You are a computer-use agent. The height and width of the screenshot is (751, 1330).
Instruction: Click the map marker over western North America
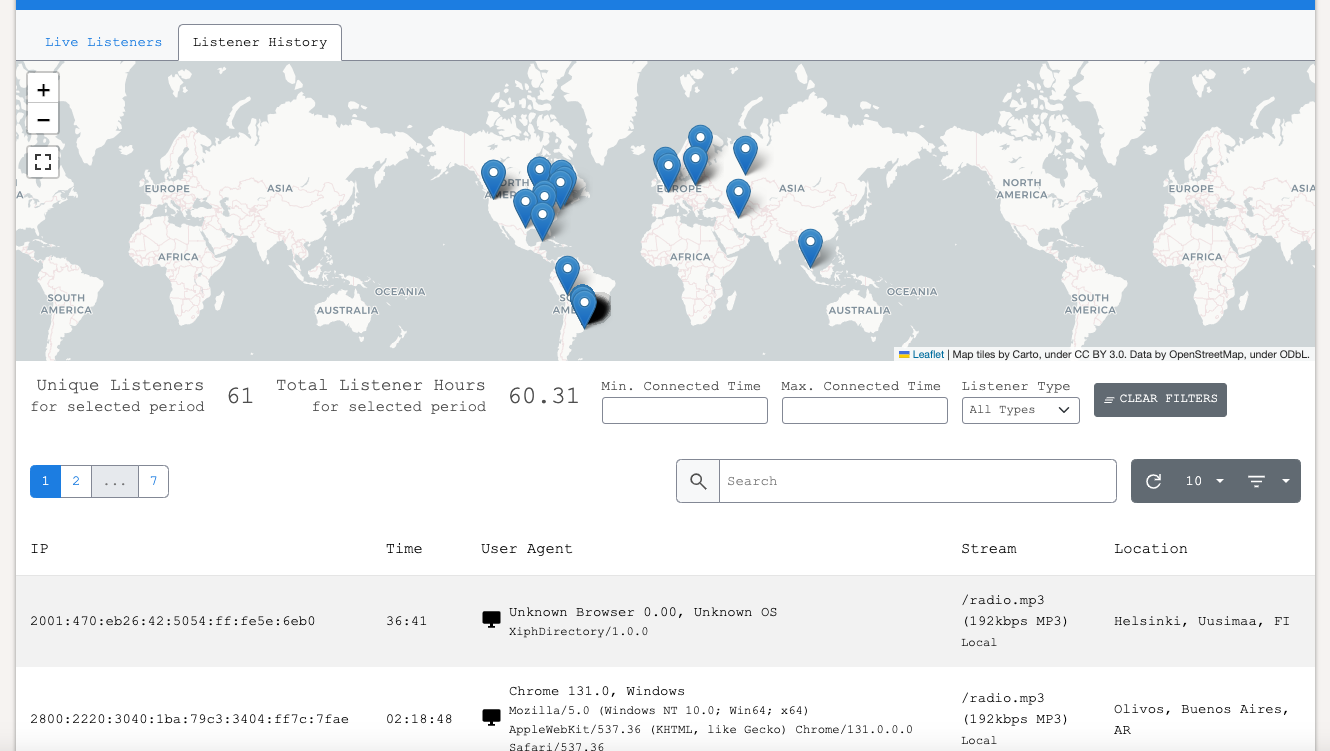(x=493, y=179)
